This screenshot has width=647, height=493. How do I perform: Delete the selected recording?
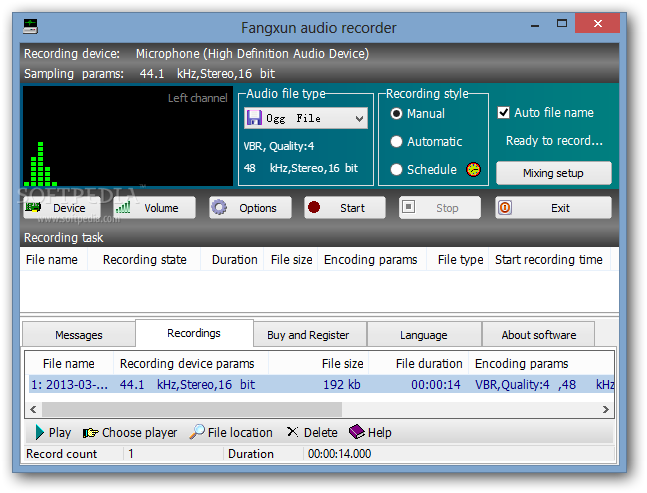click(x=312, y=432)
